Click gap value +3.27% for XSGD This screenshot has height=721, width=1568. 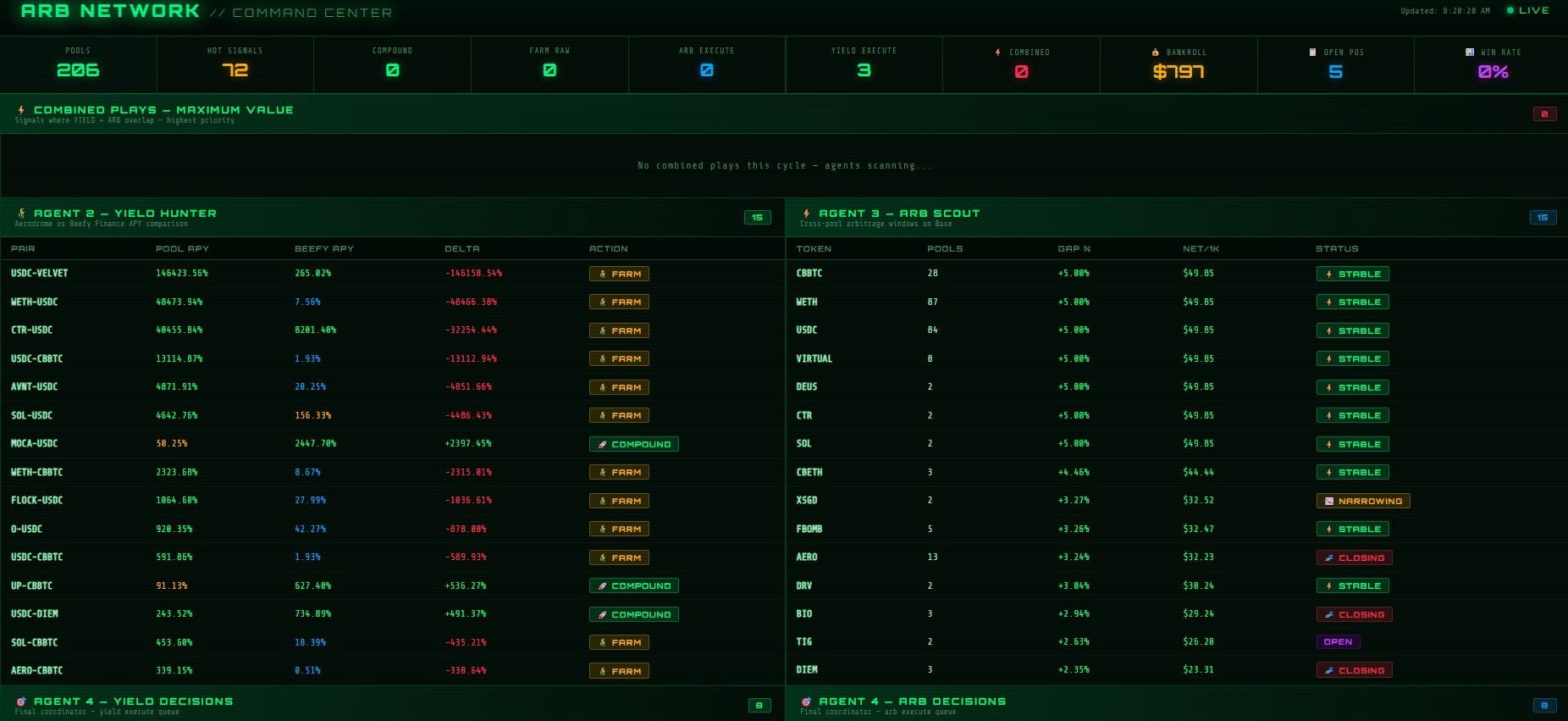click(x=1074, y=501)
